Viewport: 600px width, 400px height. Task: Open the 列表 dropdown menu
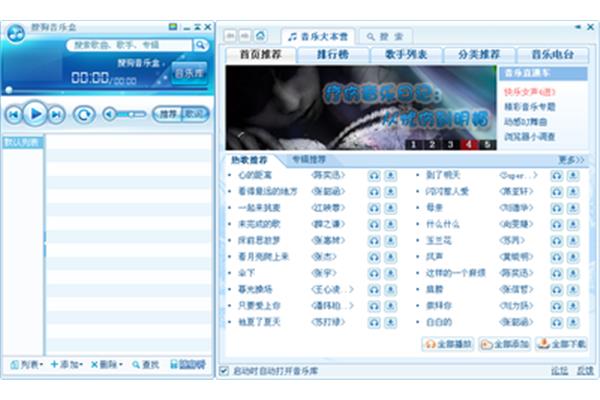(x=27, y=365)
